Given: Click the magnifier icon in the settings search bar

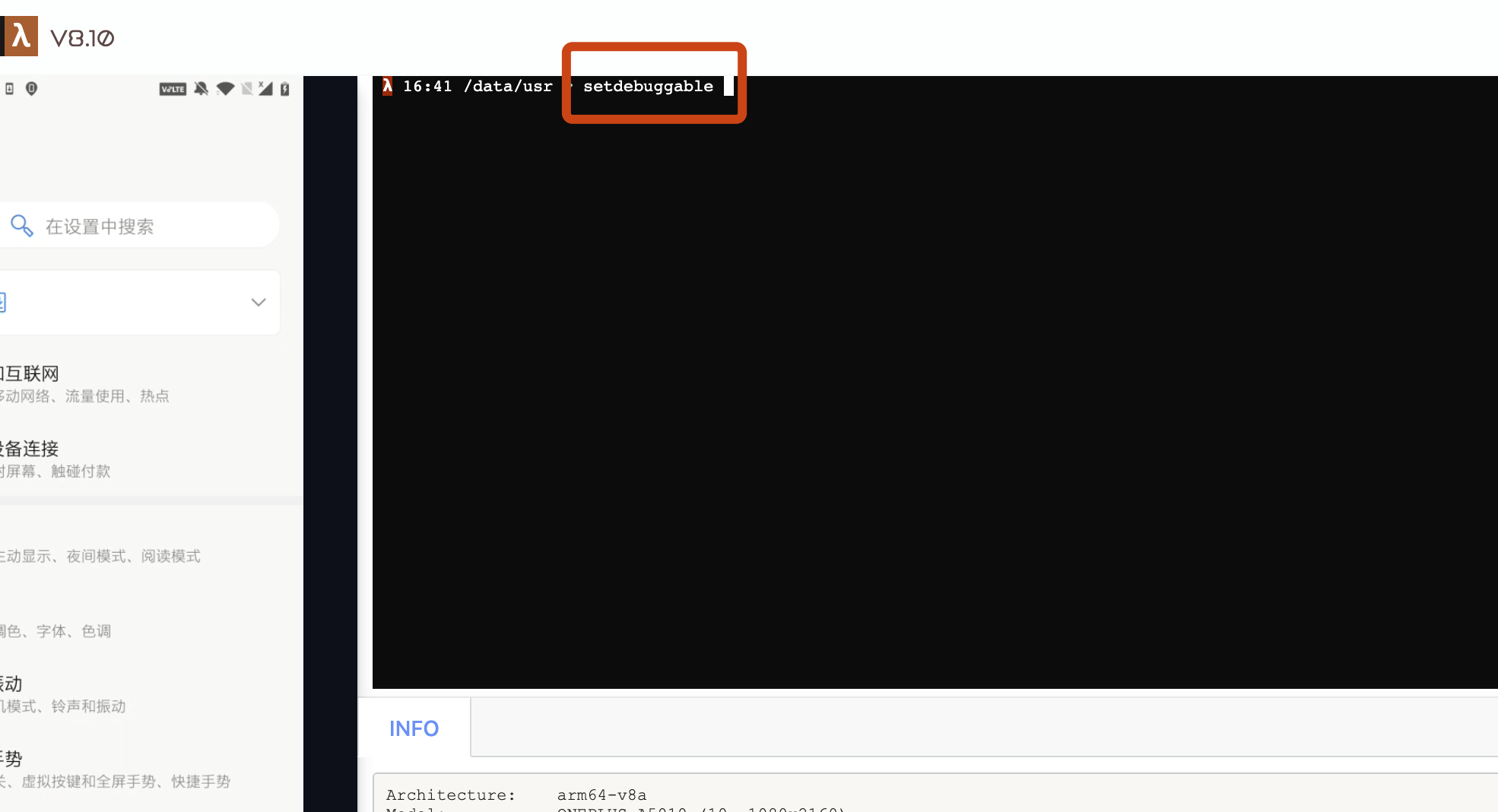Looking at the screenshot, I should pyautogui.click(x=22, y=225).
